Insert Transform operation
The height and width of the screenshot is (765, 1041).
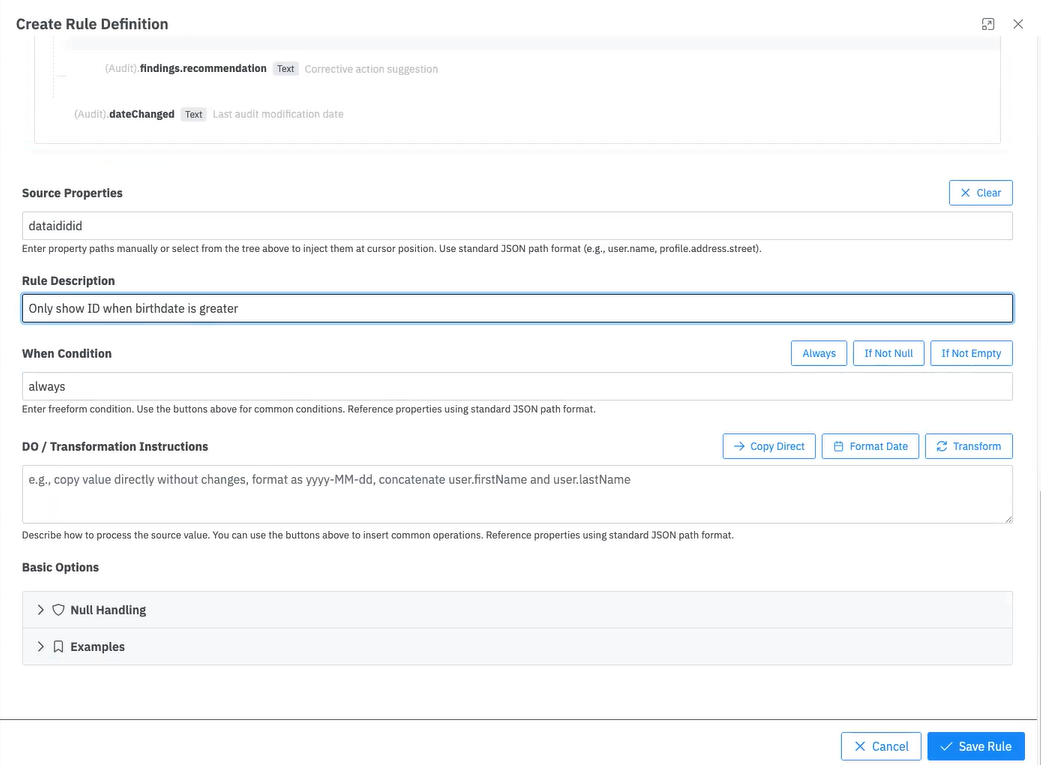(x=968, y=446)
